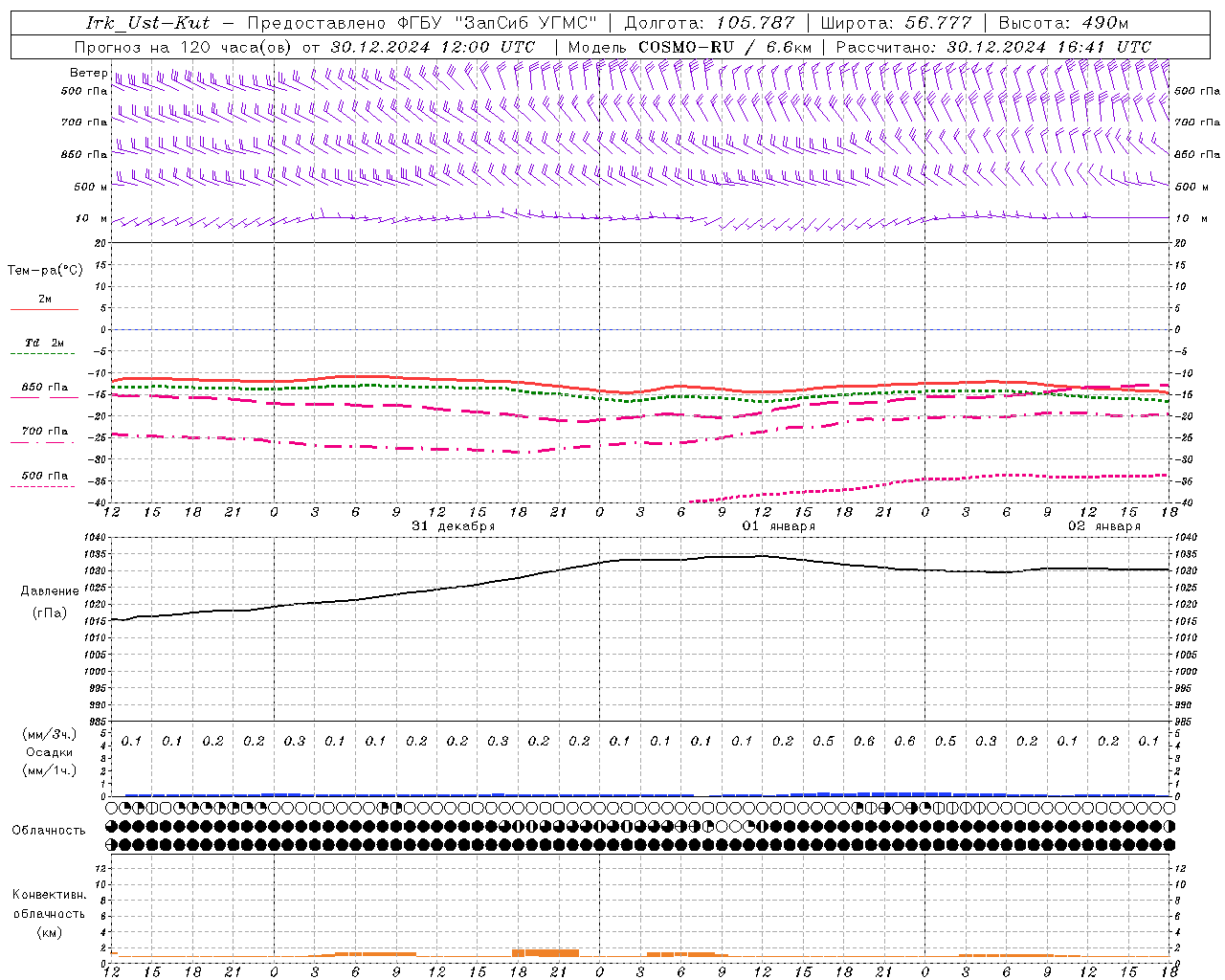Viewport: 1225px width, 980px height.
Task: Click the Осадки precipitation label
Action: tap(49, 752)
